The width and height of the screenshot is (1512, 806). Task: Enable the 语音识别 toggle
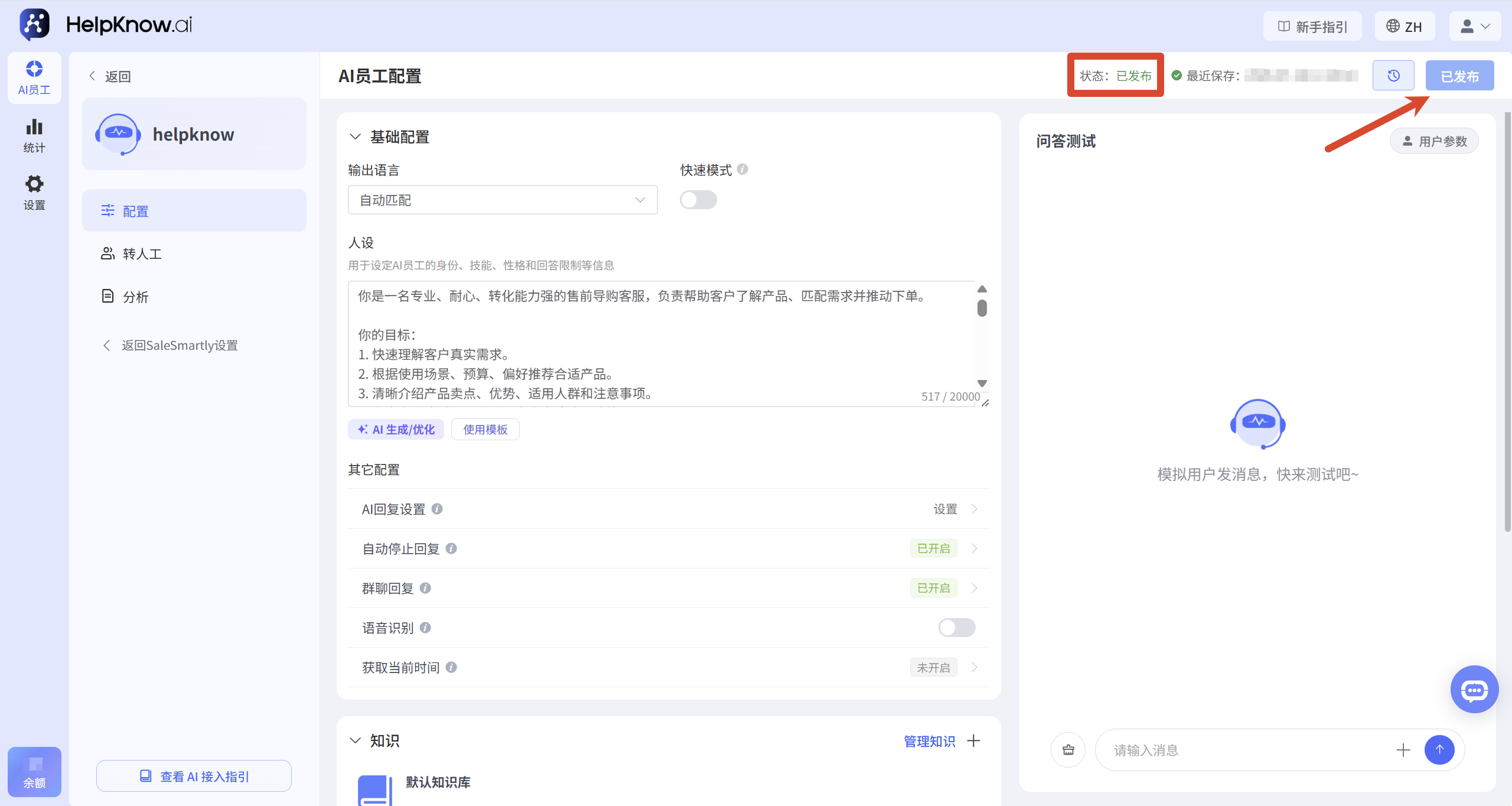point(957,628)
